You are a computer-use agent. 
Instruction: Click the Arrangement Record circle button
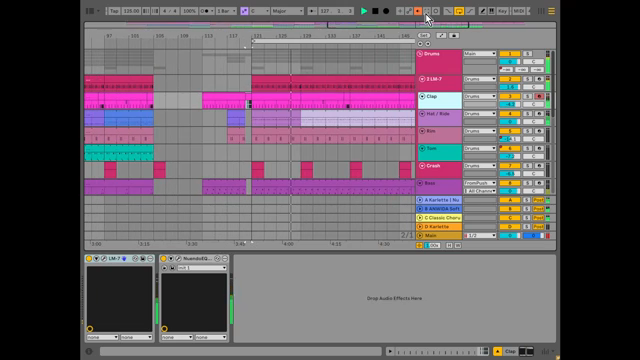tap(386, 11)
